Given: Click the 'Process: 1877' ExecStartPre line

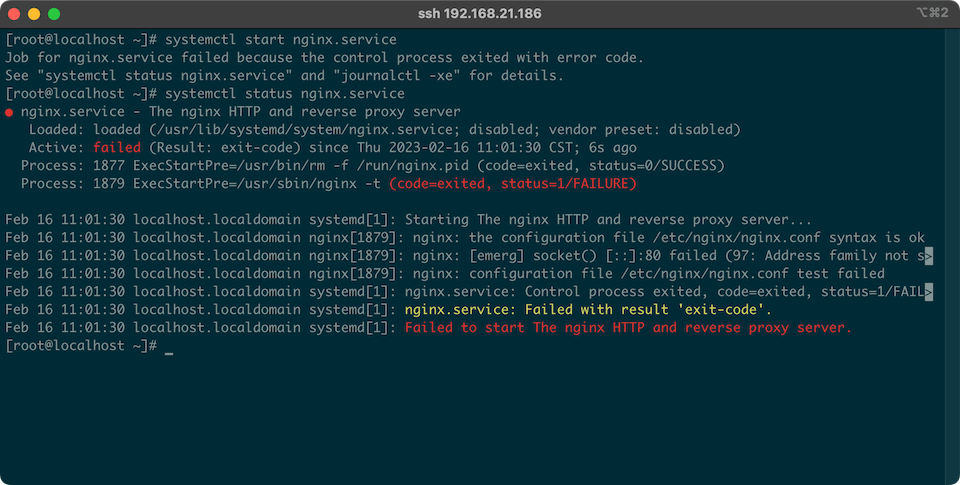Looking at the screenshot, I should tap(372, 166).
